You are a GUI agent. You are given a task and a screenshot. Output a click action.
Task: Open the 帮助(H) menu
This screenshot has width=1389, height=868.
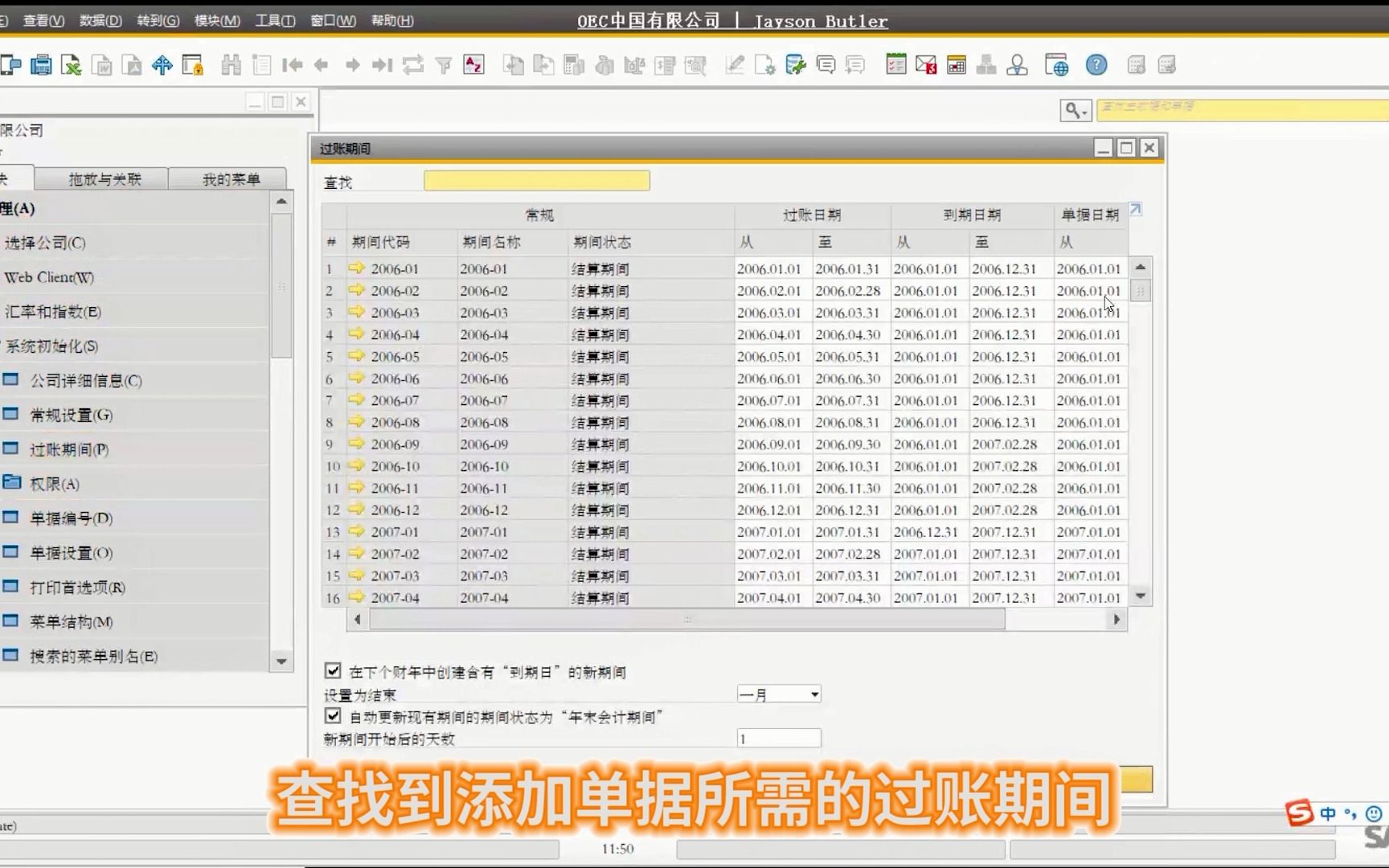coord(392,20)
